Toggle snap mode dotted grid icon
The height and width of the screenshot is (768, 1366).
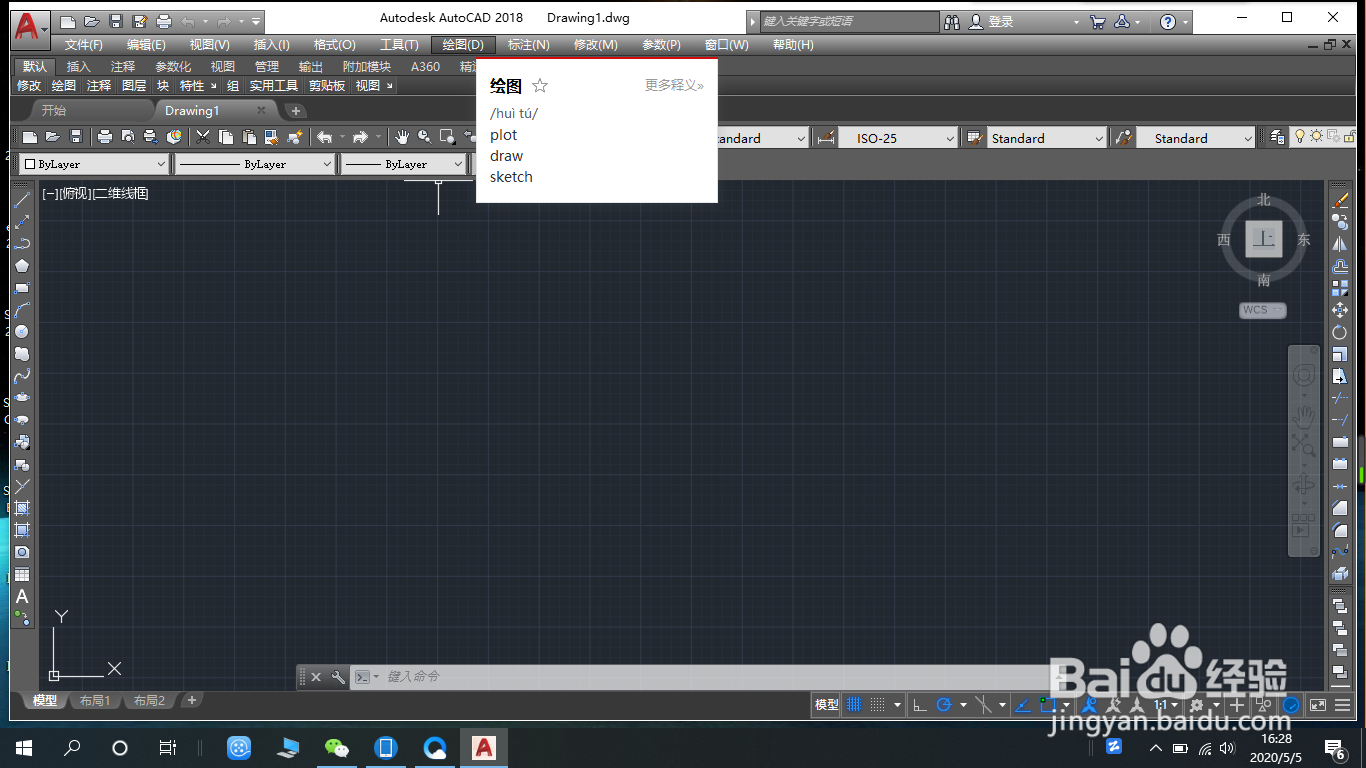point(877,705)
